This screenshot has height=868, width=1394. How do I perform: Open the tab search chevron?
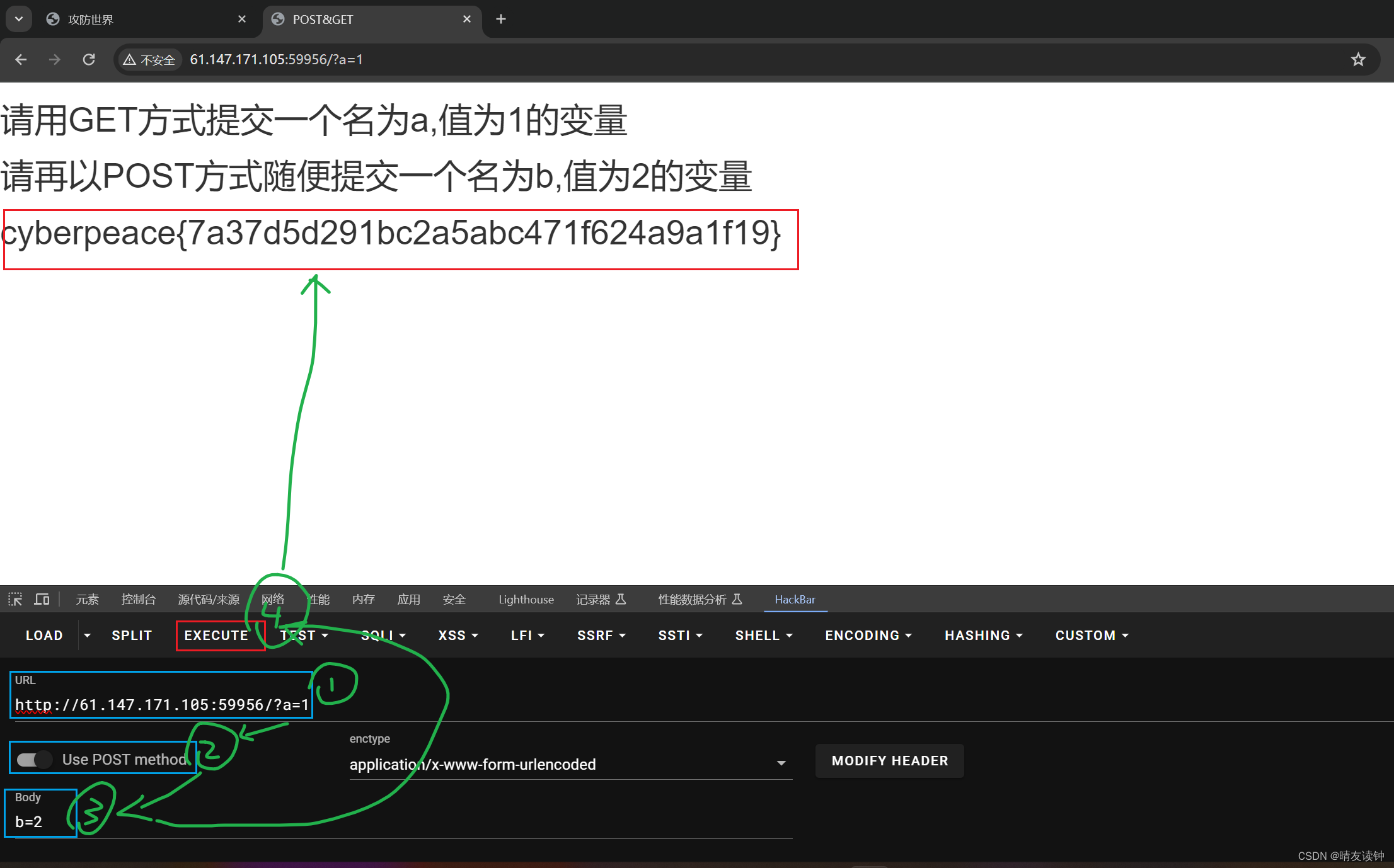pos(18,18)
